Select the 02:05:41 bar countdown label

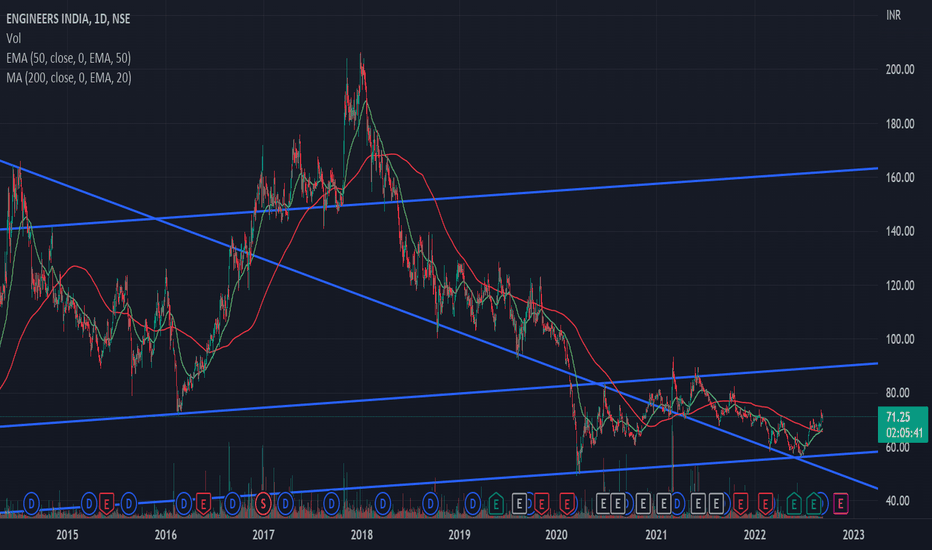(x=905, y=433)
